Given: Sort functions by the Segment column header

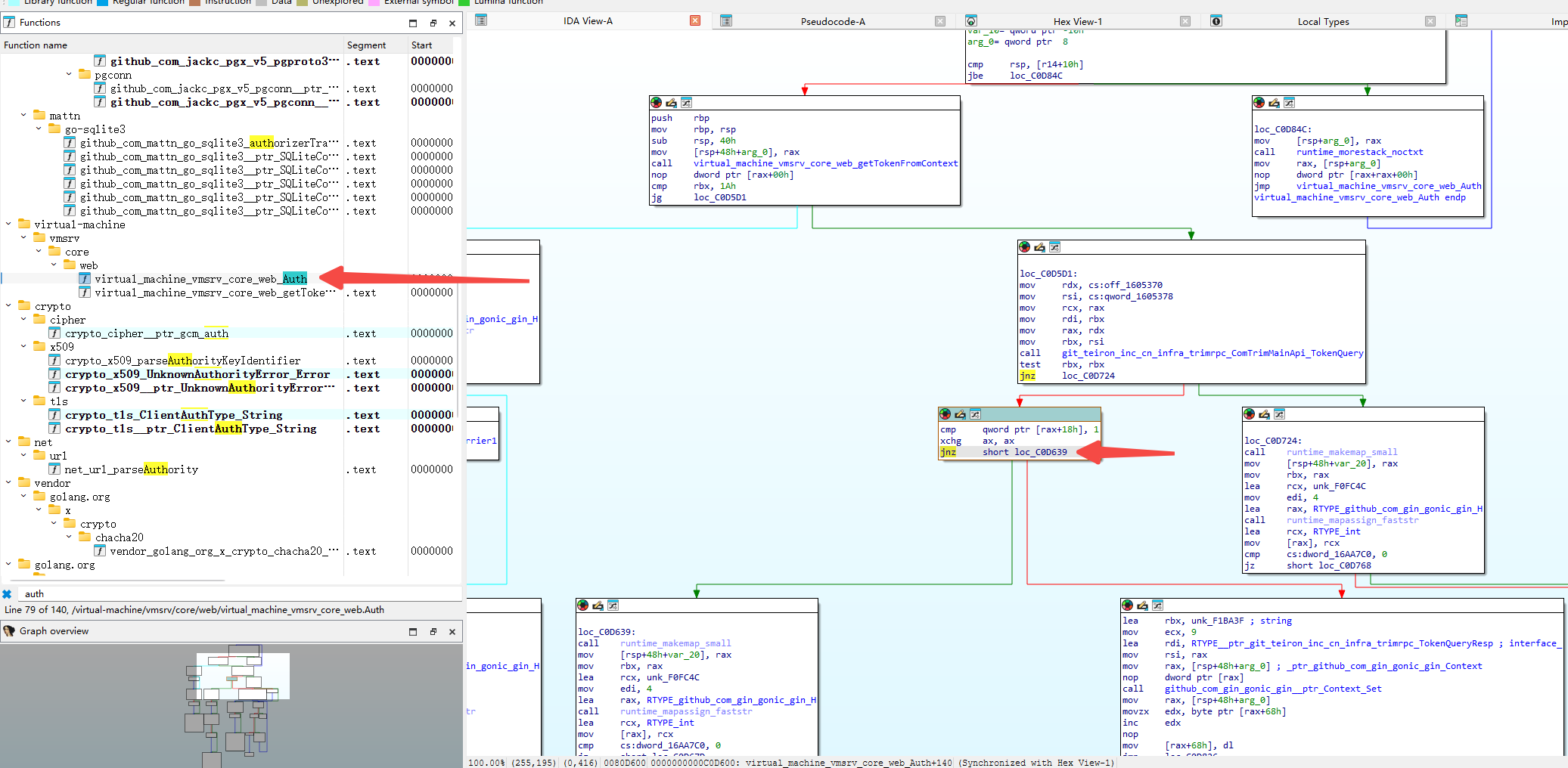Looking at the screenshot, I should [366, 45].
